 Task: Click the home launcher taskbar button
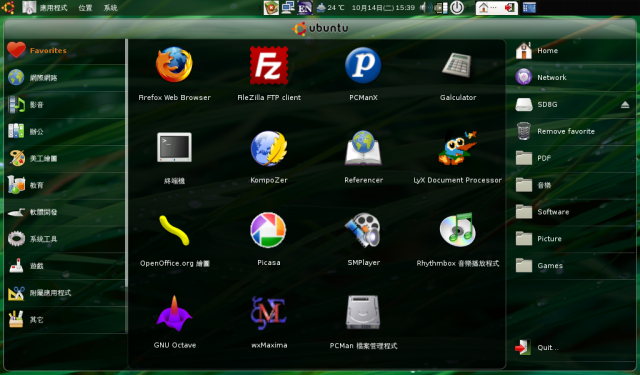tap(496, 8)
